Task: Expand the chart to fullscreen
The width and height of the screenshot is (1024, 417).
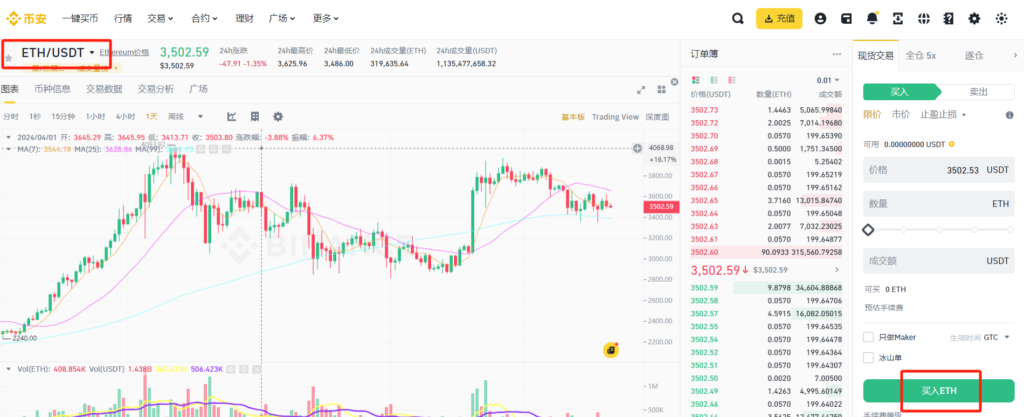Action: point(641,89)
